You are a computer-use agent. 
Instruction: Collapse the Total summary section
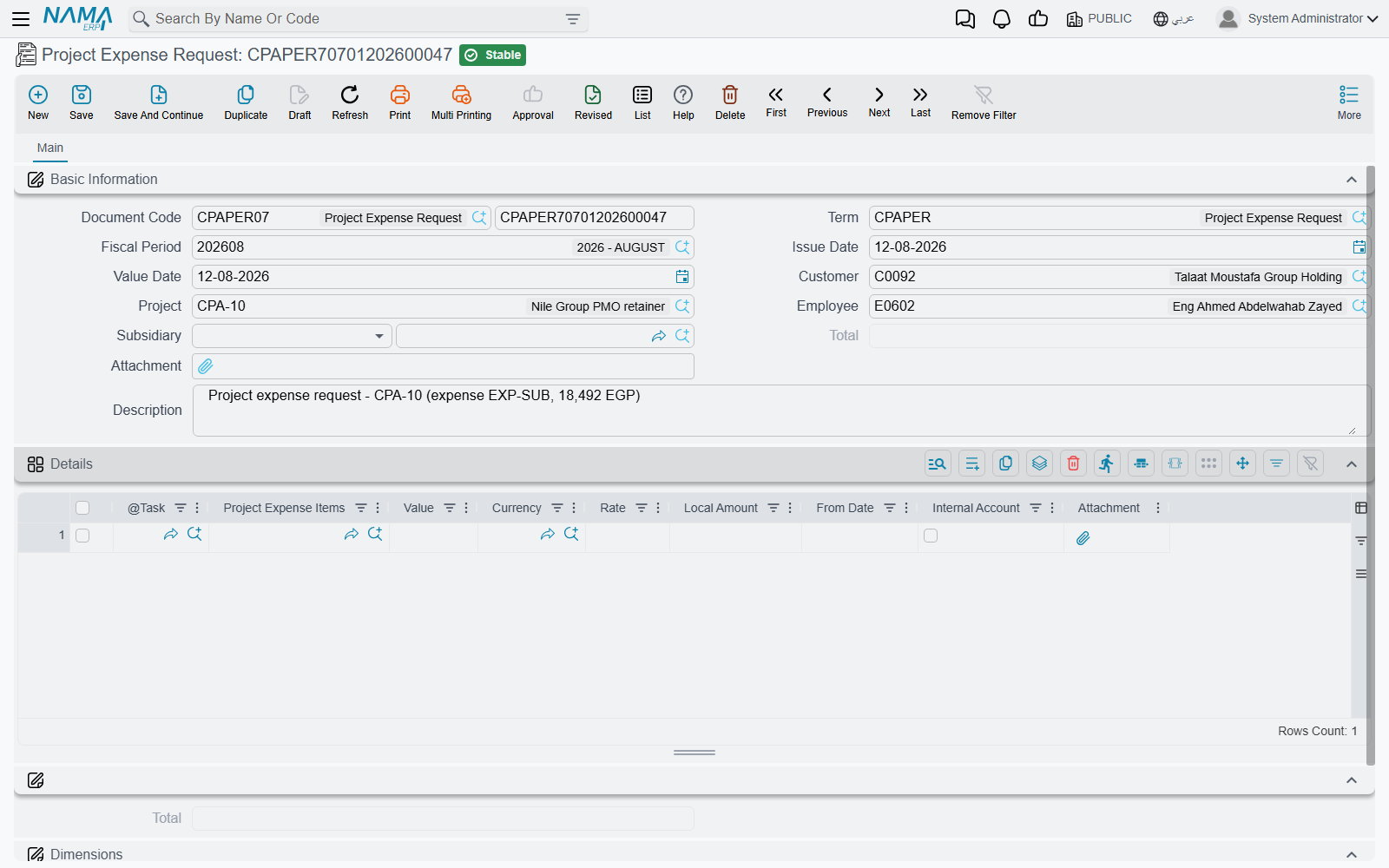coord(1352,780)
